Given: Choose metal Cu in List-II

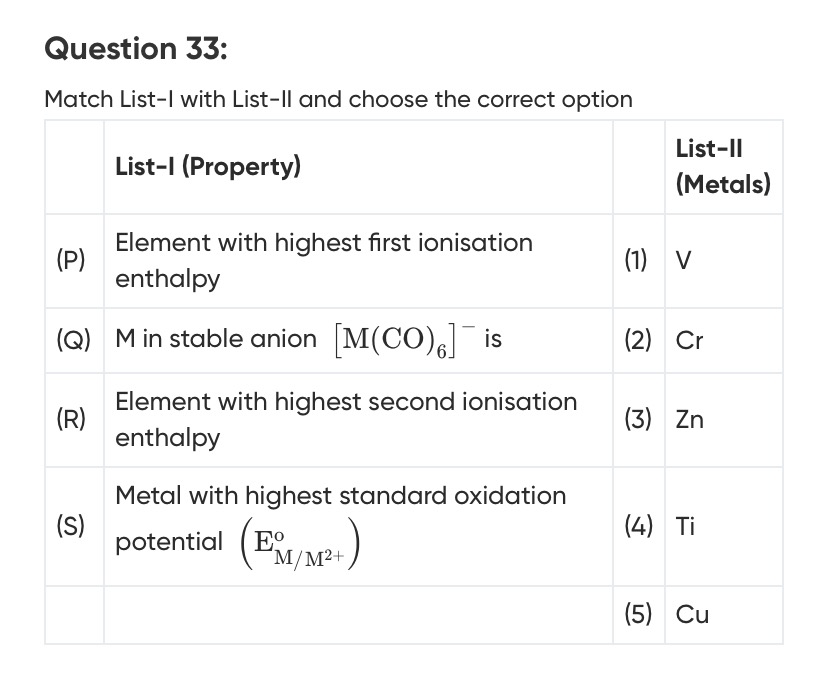Looking at the screenshot, I should pyautogui.click(x=692, y=615).
